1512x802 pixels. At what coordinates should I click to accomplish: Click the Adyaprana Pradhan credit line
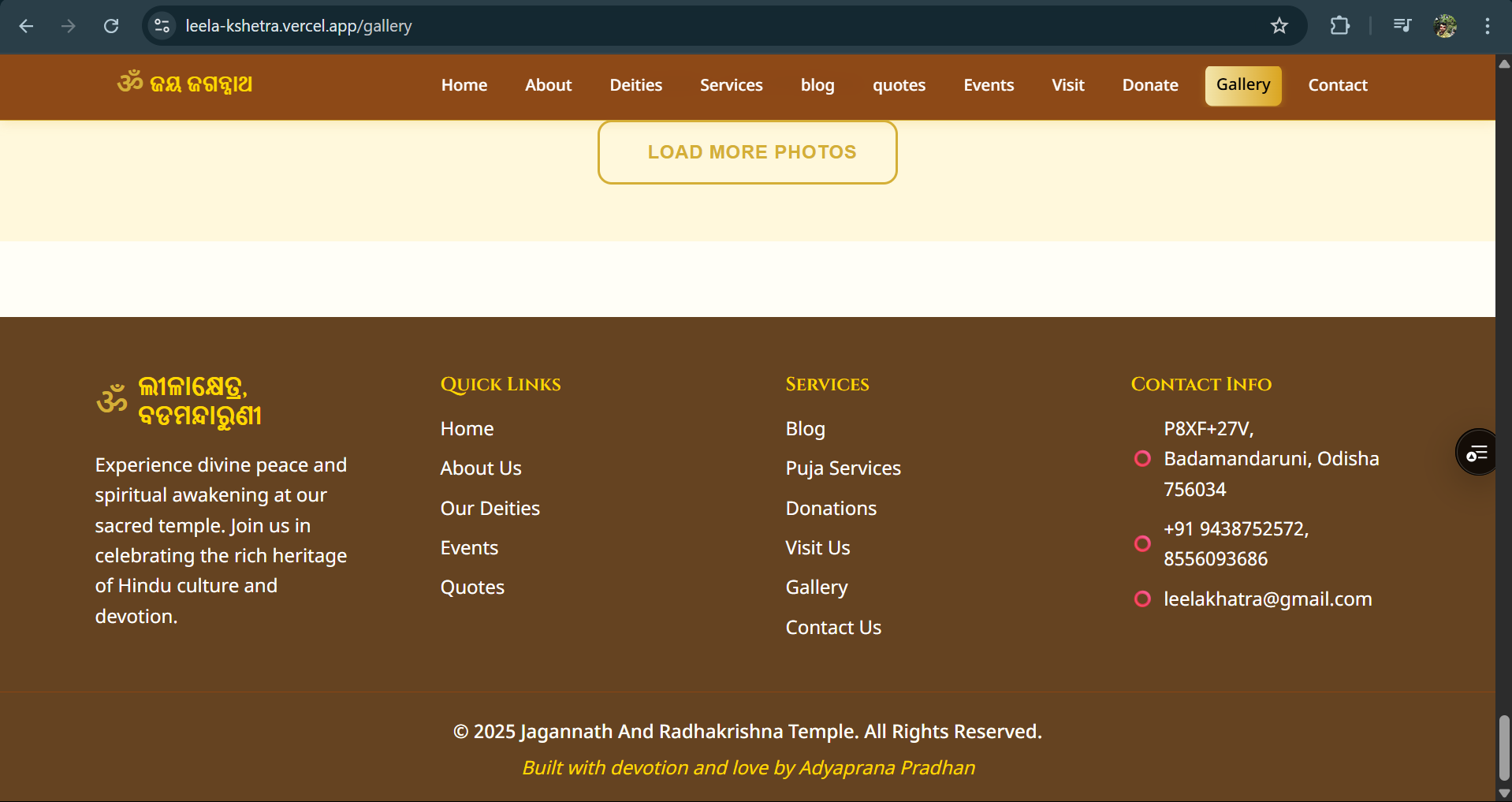pyautogui.click(x=748, y=768)
